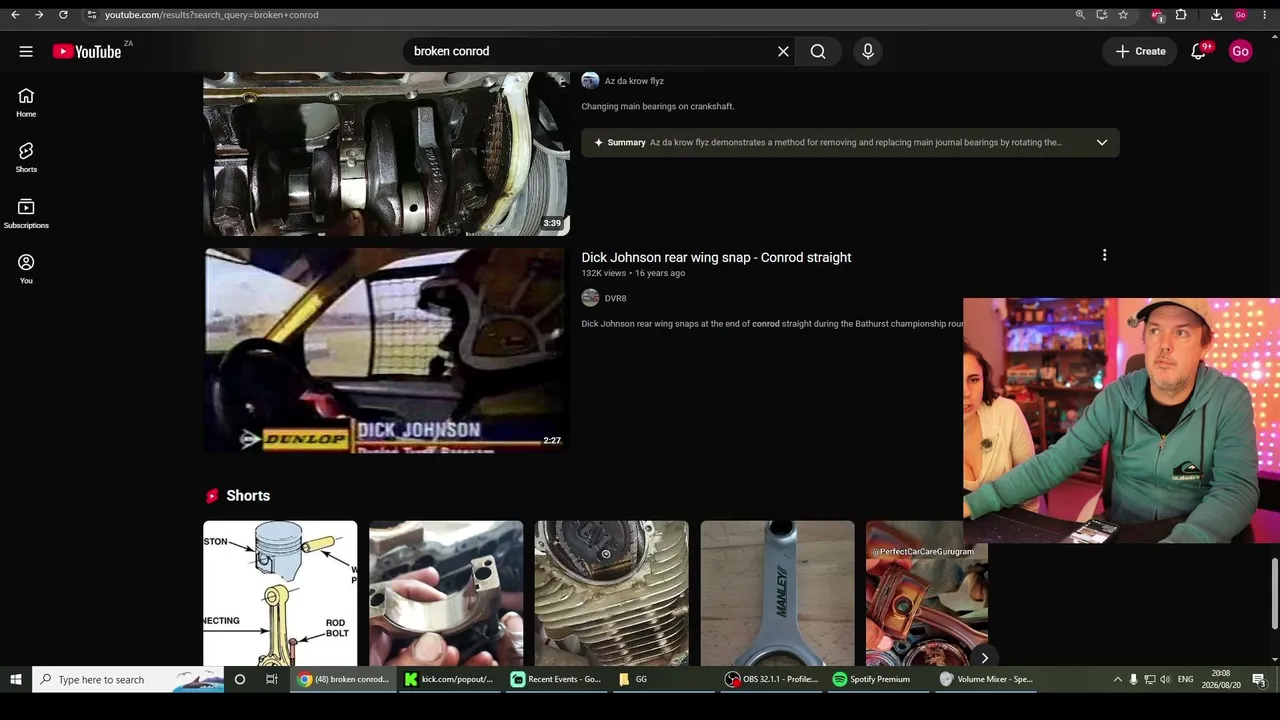The image size is (1280, 720).
Task: Open the system tray volume control
Action: pyautogui.click(x=1165, y=680)
